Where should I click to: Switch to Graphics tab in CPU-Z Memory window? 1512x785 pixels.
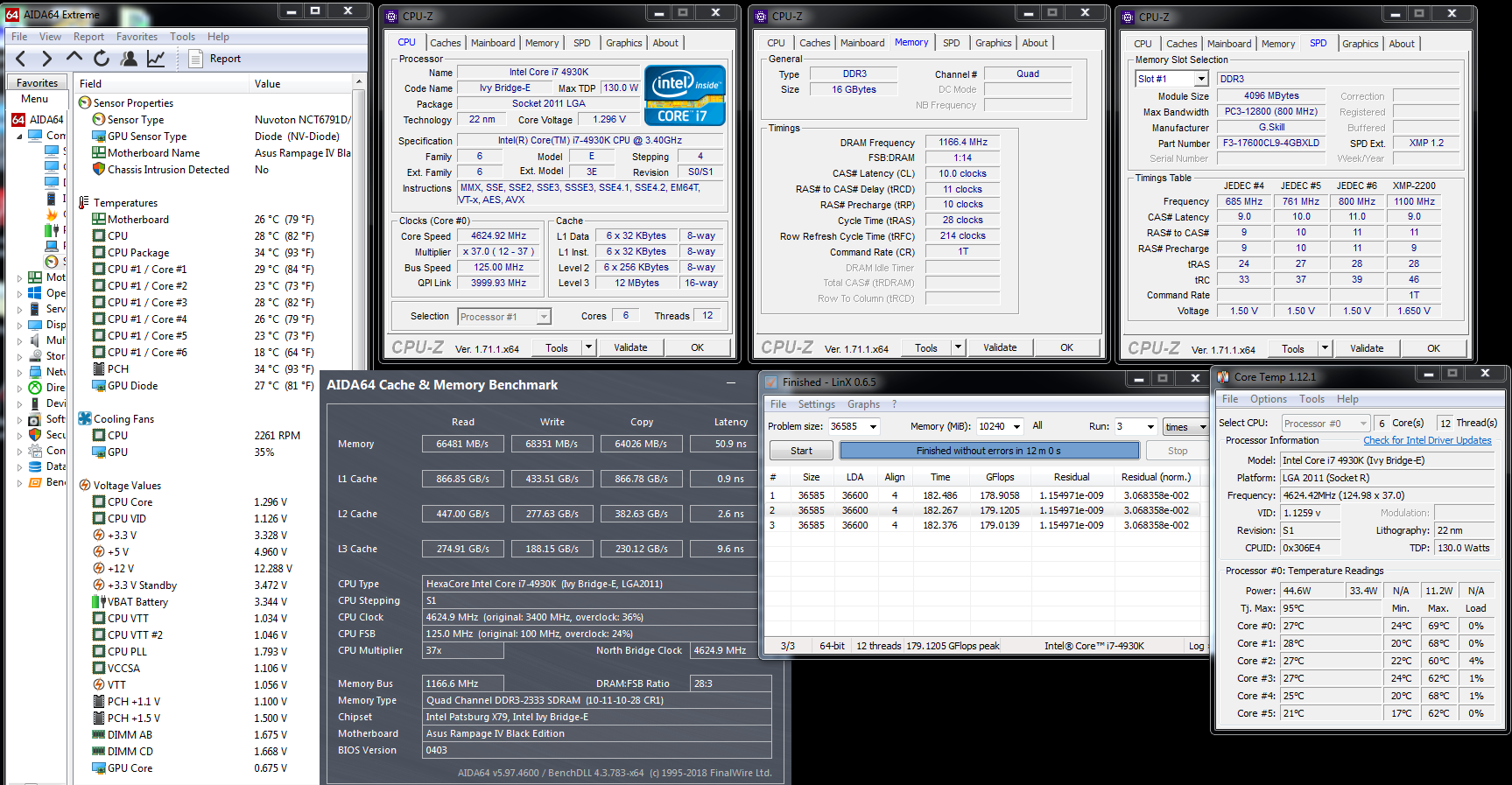pos(993,43)
